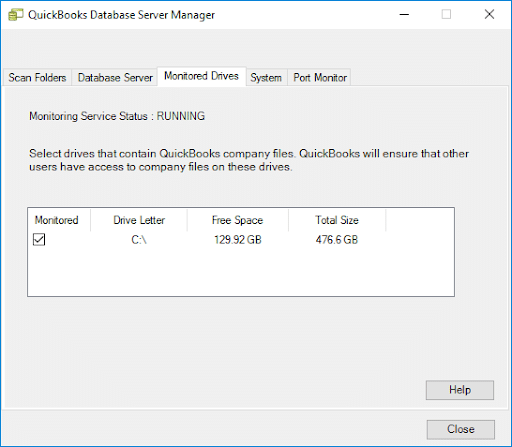
Task: Click the QuickBooks app icon in title bar
Action: 15,15
